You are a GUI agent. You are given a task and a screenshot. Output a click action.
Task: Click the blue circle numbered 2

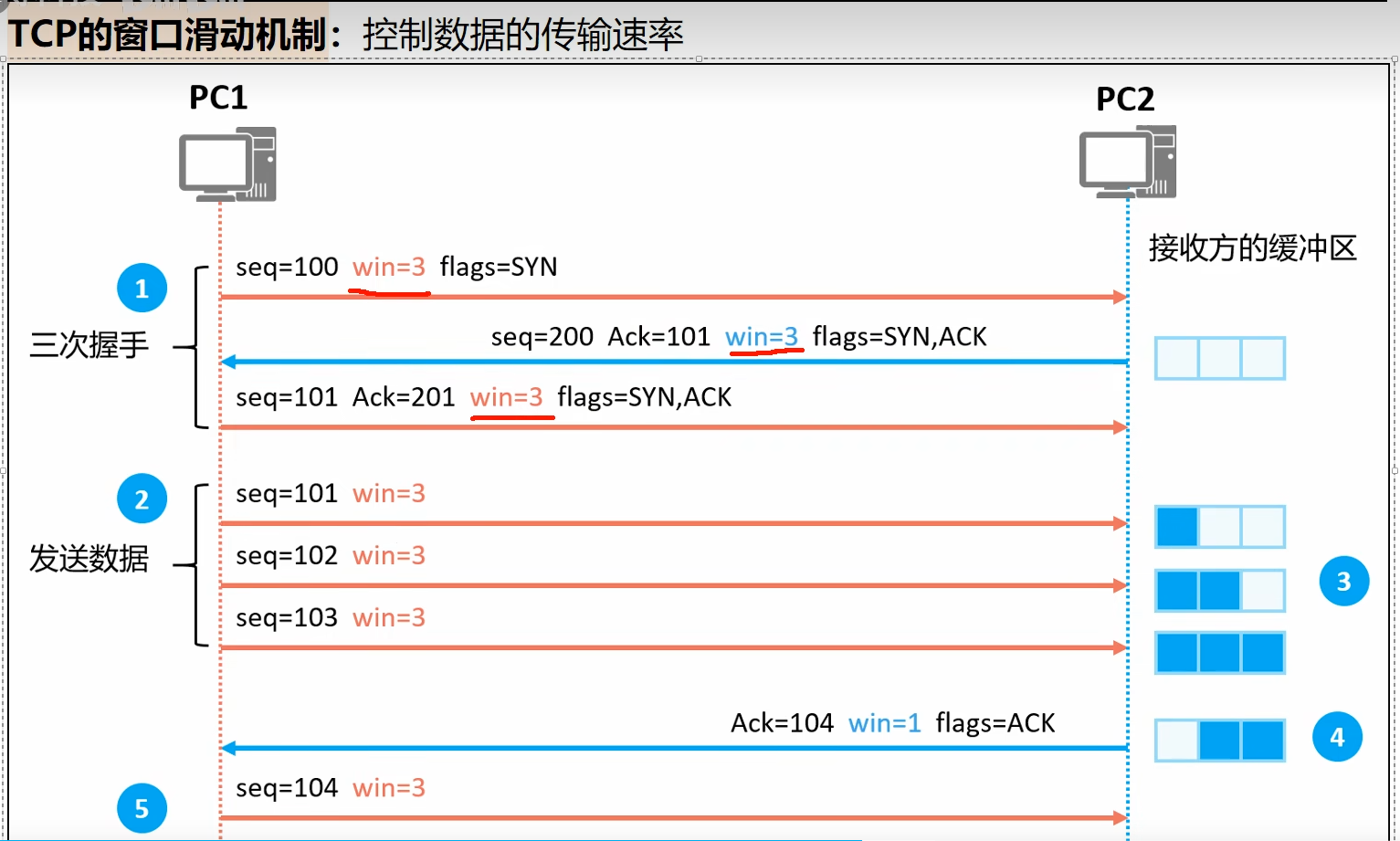pos(142,499)
